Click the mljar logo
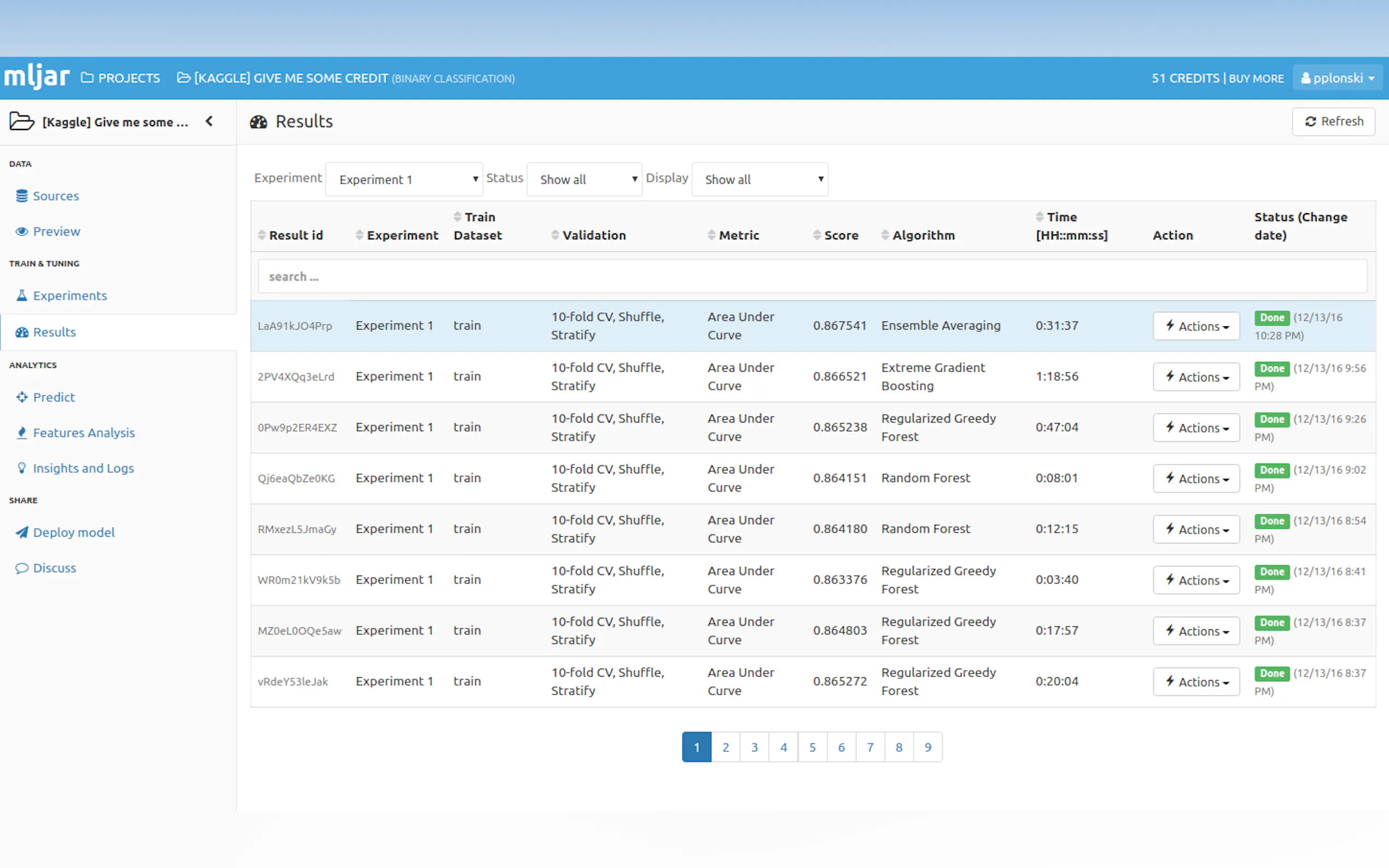The image size is (1389, 868). point(37,78)
